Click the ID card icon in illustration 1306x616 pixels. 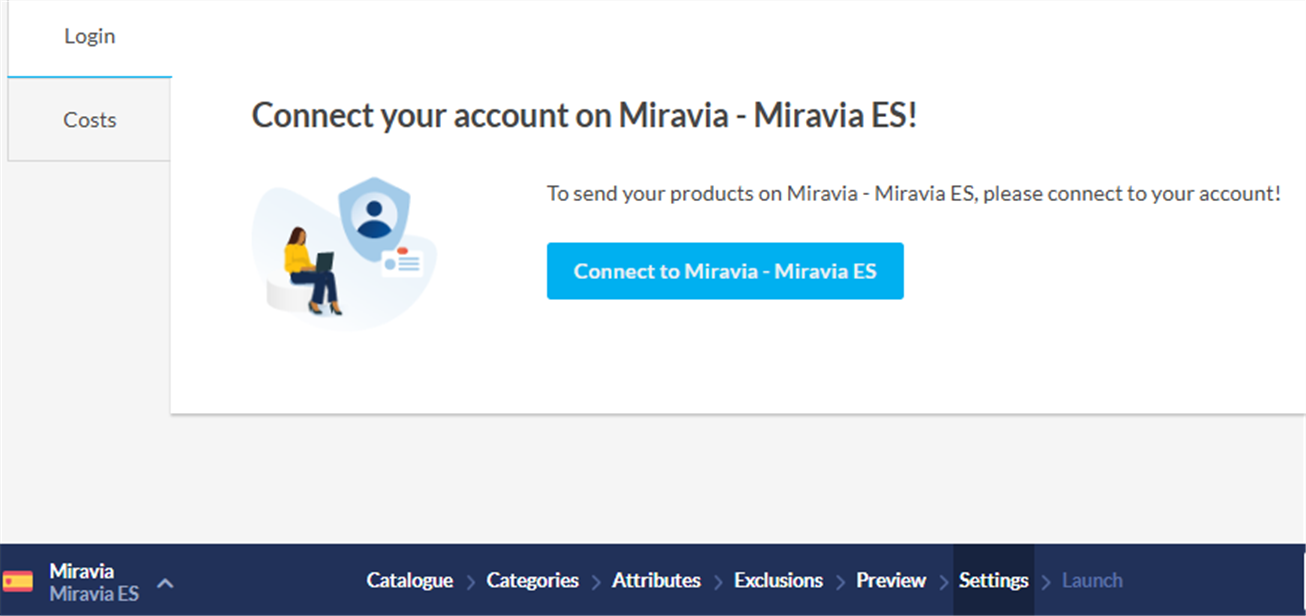coord(402,261)
